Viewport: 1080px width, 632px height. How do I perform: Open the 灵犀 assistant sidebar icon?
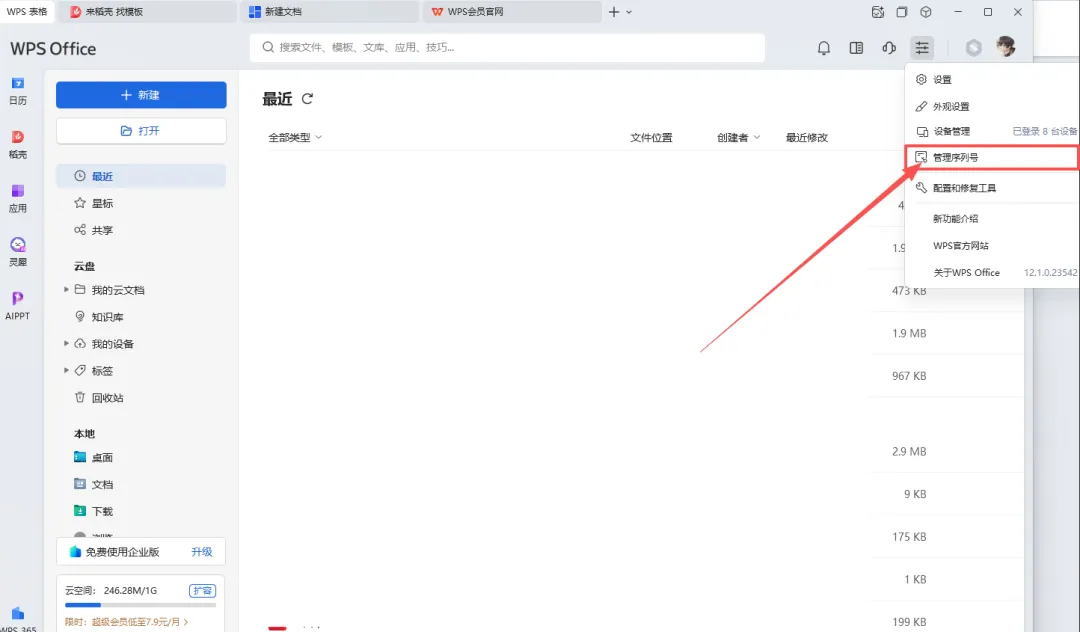[x=18, y=251]
